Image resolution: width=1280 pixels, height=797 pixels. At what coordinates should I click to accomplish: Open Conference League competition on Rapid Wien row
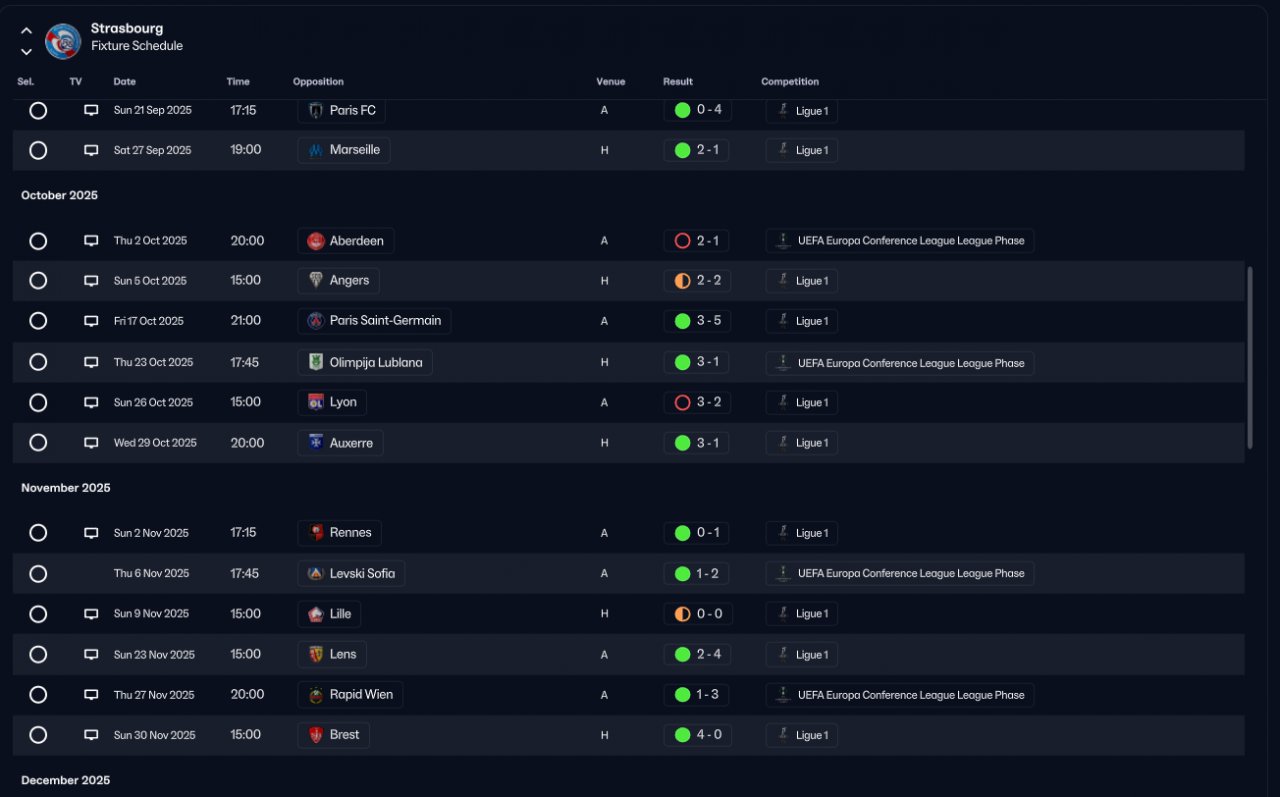click(x=900, y=695)
